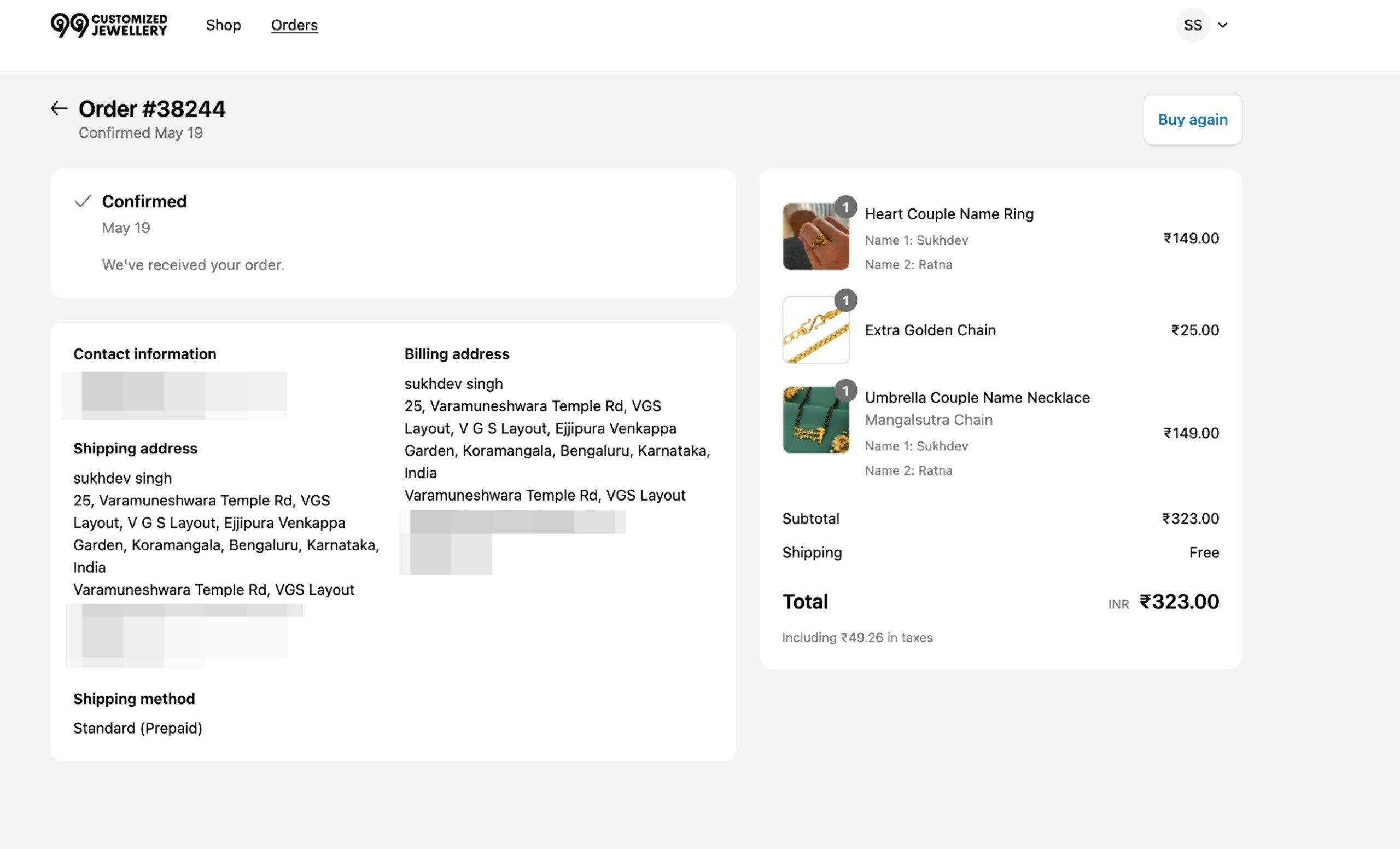Click the SS account avatar

[1192, 25]
